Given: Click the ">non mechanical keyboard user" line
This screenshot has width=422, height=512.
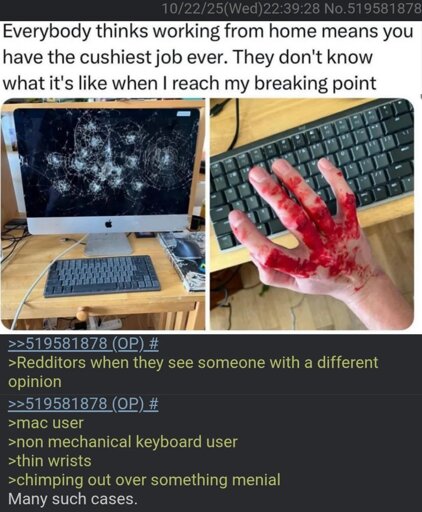Looking at the screenshot, I should coord(123,442).
